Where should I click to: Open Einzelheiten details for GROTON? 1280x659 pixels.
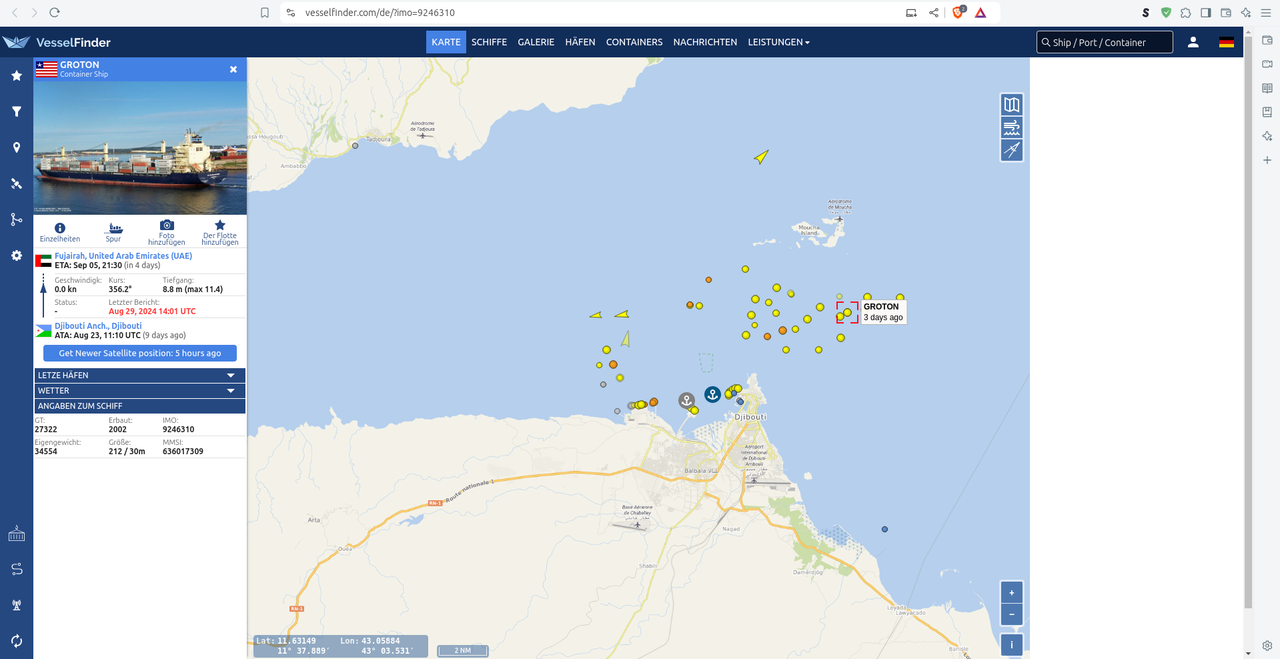point(60,232)
